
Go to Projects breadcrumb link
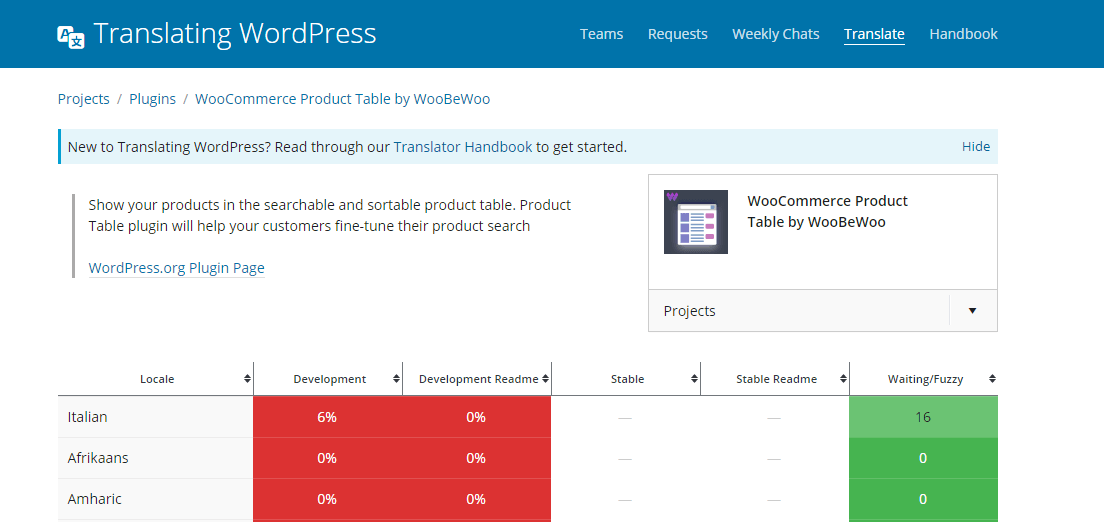[x=84, y=99]
